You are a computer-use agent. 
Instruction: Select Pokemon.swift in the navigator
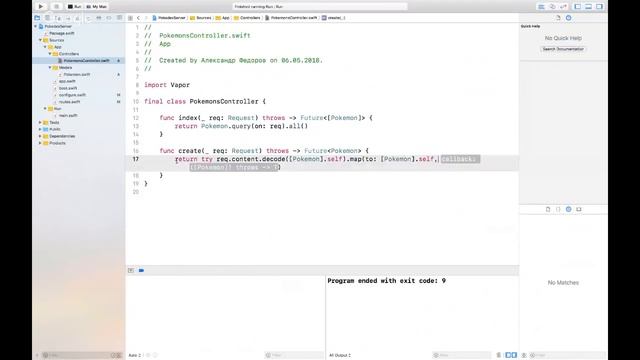point(77,74)
